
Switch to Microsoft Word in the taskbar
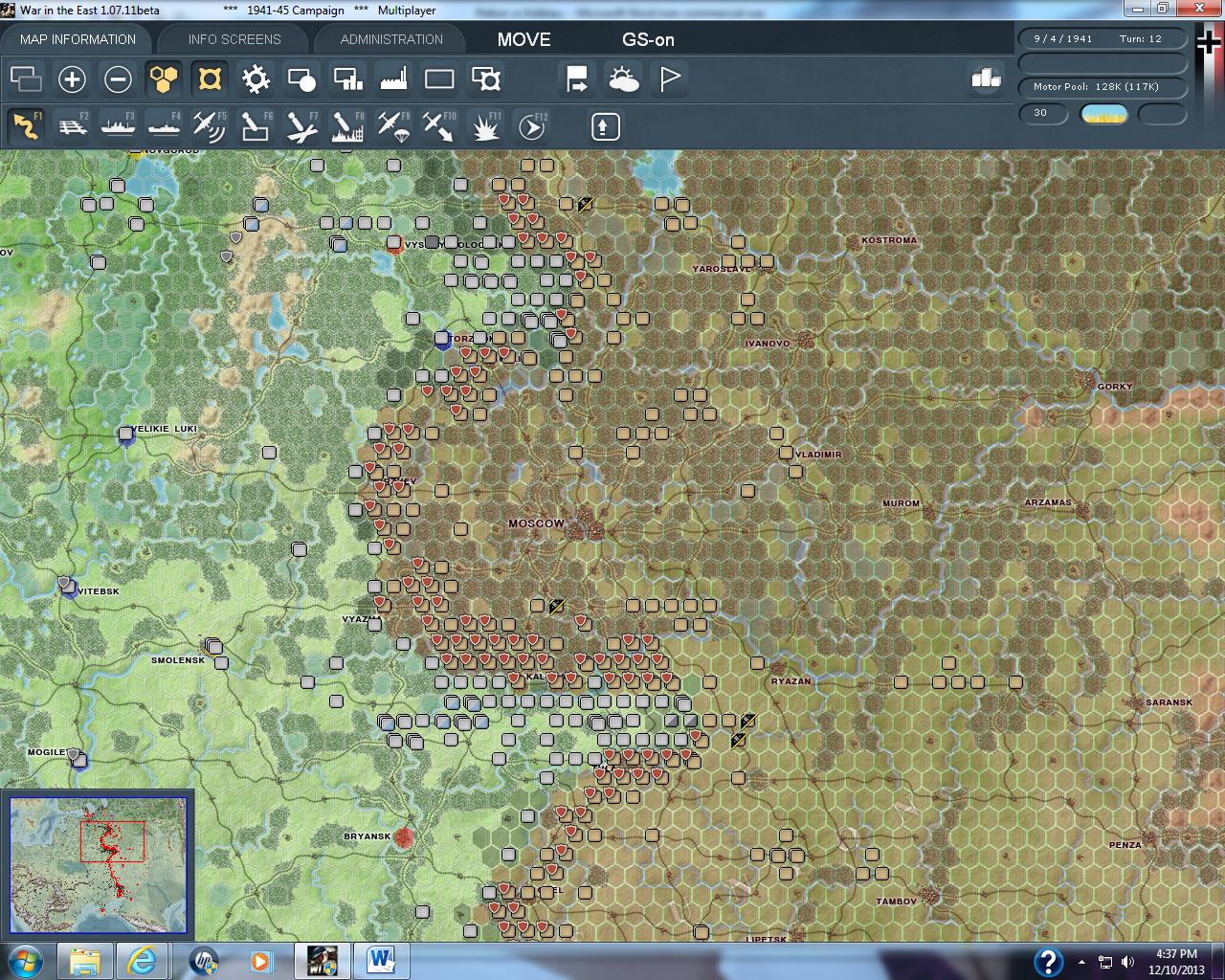tap(381, 961)
